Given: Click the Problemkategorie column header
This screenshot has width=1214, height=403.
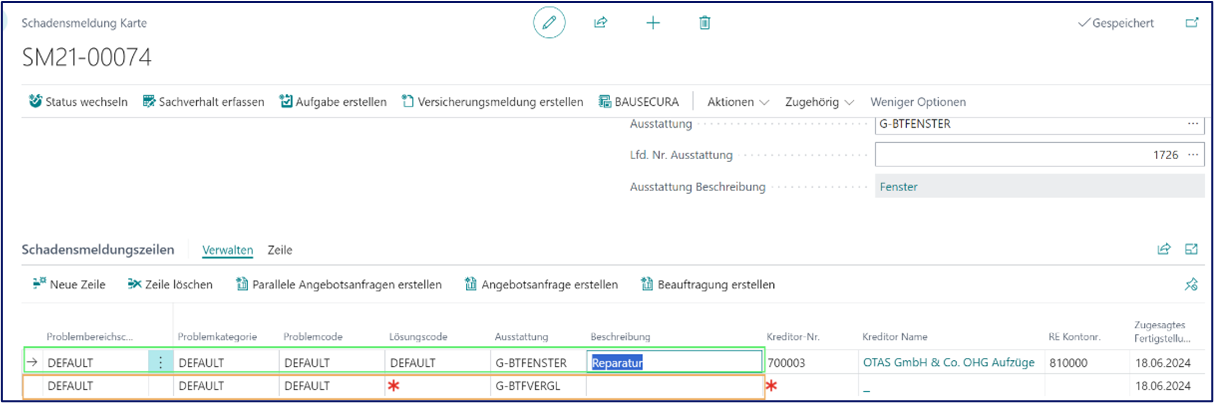Looking at the screenshot, I should pos(219,338).
